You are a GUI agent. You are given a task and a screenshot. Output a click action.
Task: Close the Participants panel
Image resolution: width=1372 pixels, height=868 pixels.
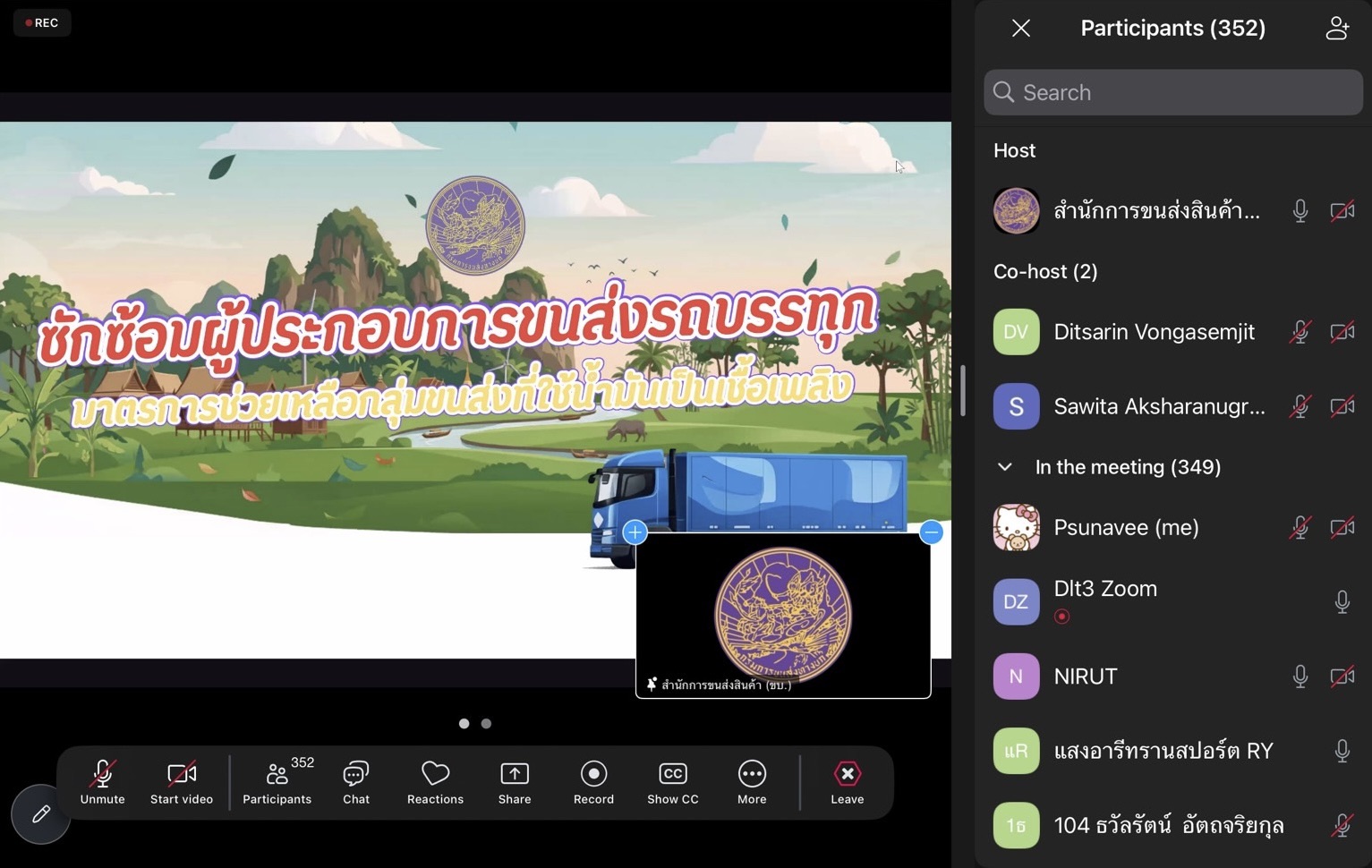[1021, 29]
